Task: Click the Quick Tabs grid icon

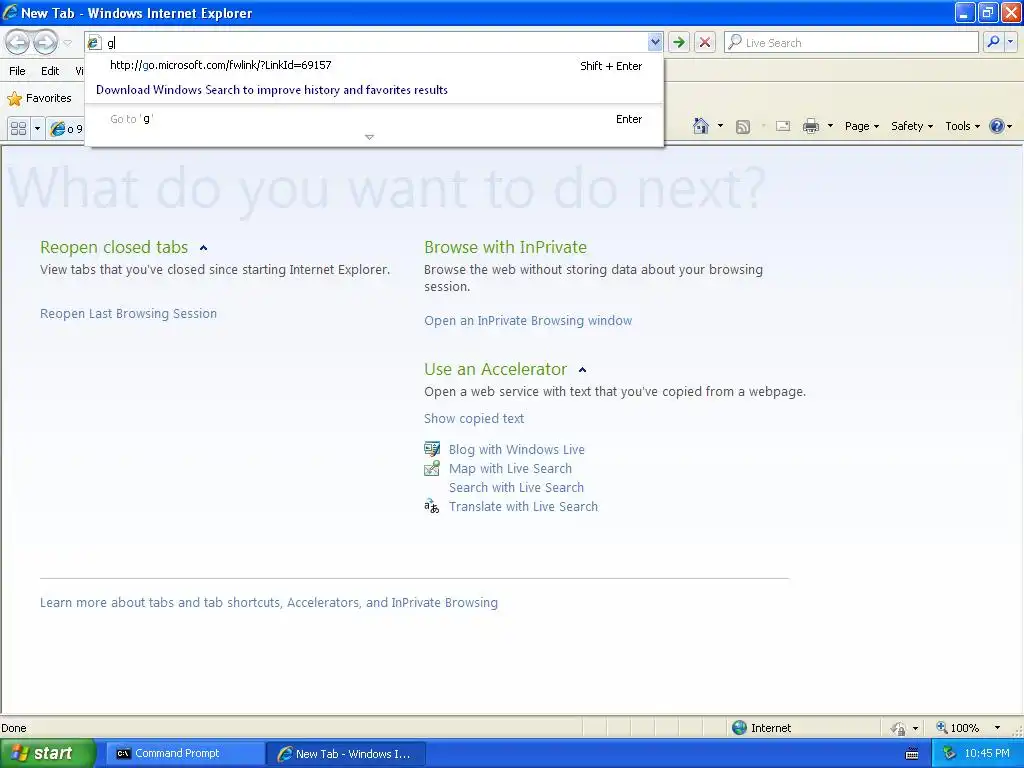Action: (19, 128)
